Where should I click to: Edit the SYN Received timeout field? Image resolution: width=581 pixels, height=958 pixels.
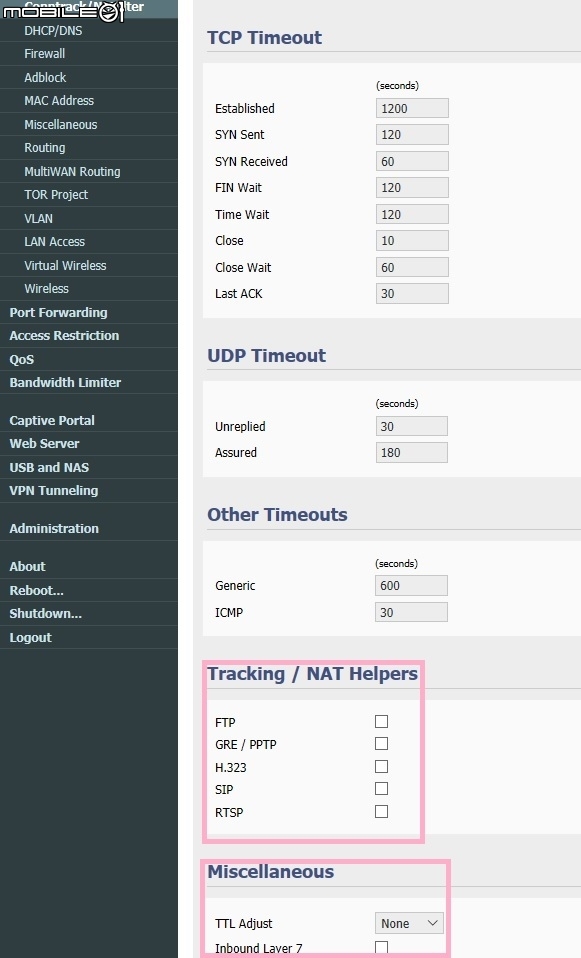pyautogui.click(x=412, y=161)
